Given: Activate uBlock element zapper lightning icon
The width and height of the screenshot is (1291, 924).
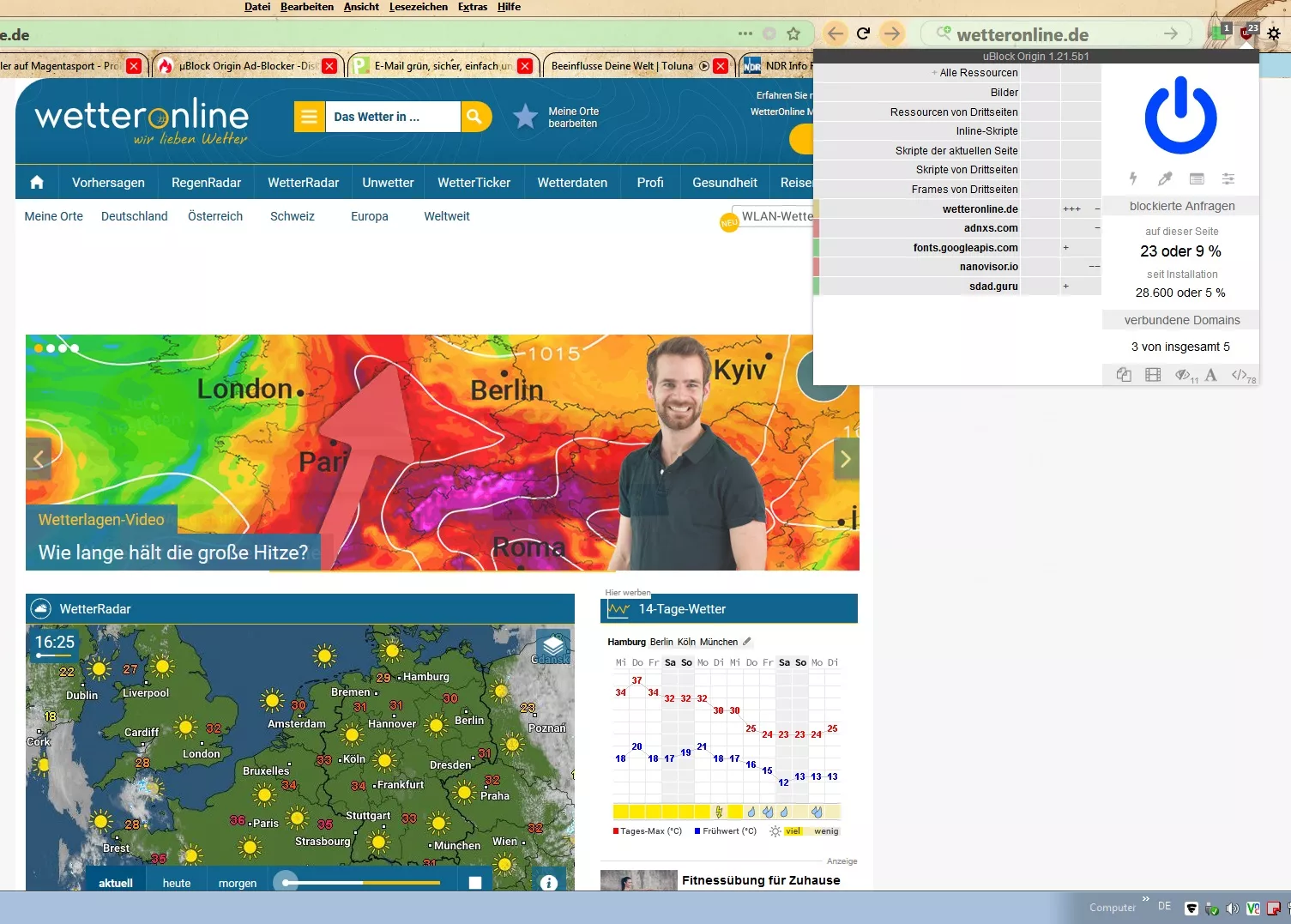Looking at the screenshot, I should click(x=1133, y=178).
